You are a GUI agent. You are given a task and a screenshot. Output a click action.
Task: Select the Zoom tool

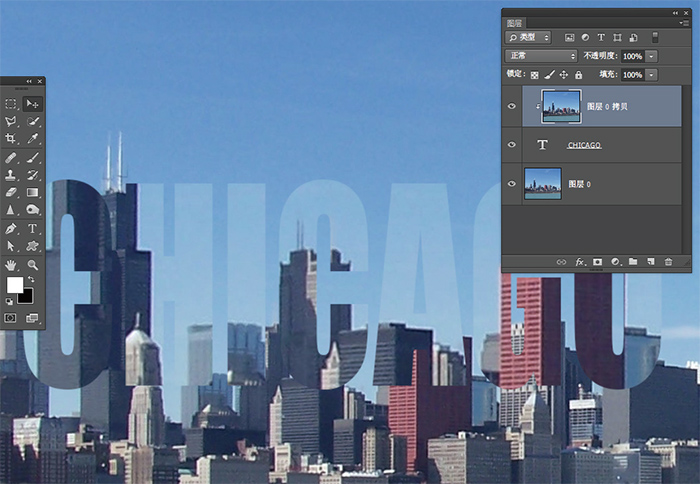tap(33, 265)
